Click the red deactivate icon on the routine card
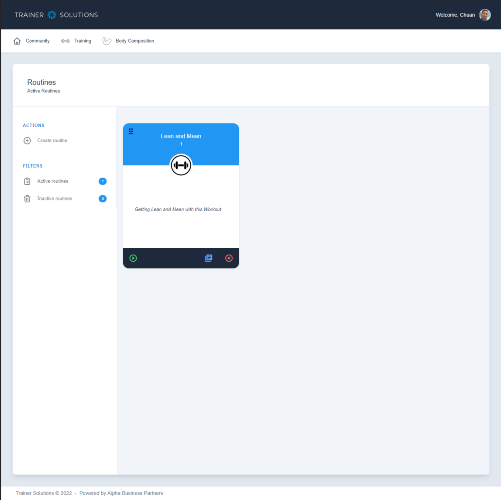The height and width of the screenshot is (500, 501). pyautogui.click(x=229, y=258)
